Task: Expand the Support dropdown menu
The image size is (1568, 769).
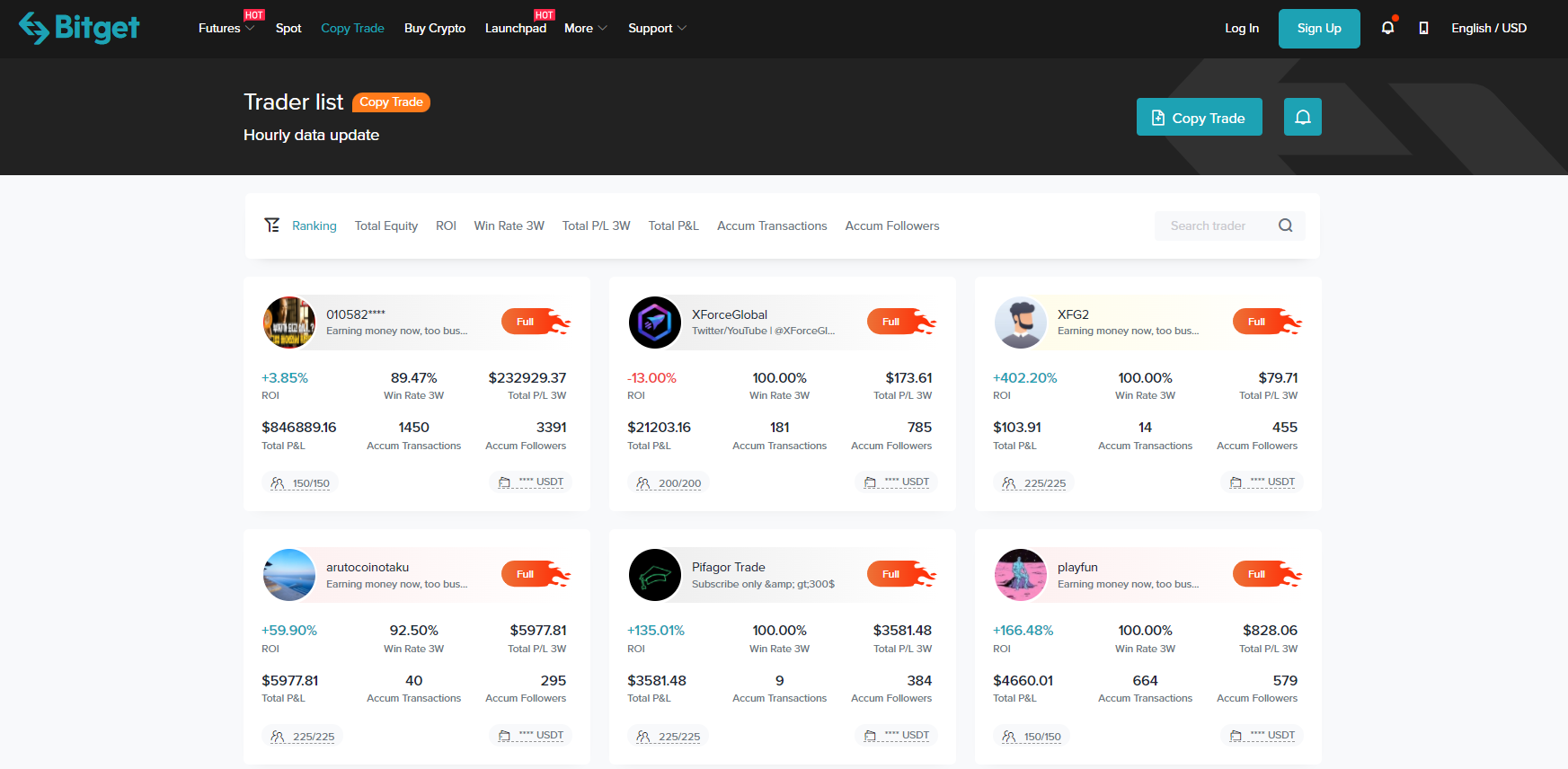Action: (658, 28)
